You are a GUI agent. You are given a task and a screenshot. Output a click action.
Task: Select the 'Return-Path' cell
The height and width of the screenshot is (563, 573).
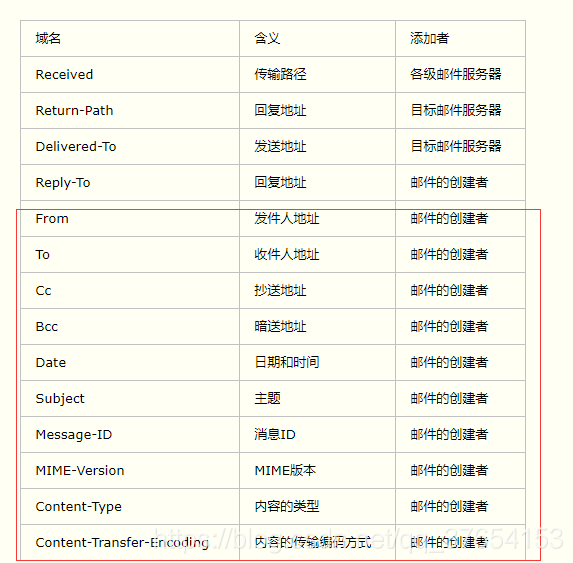click(x=130, y=110)
